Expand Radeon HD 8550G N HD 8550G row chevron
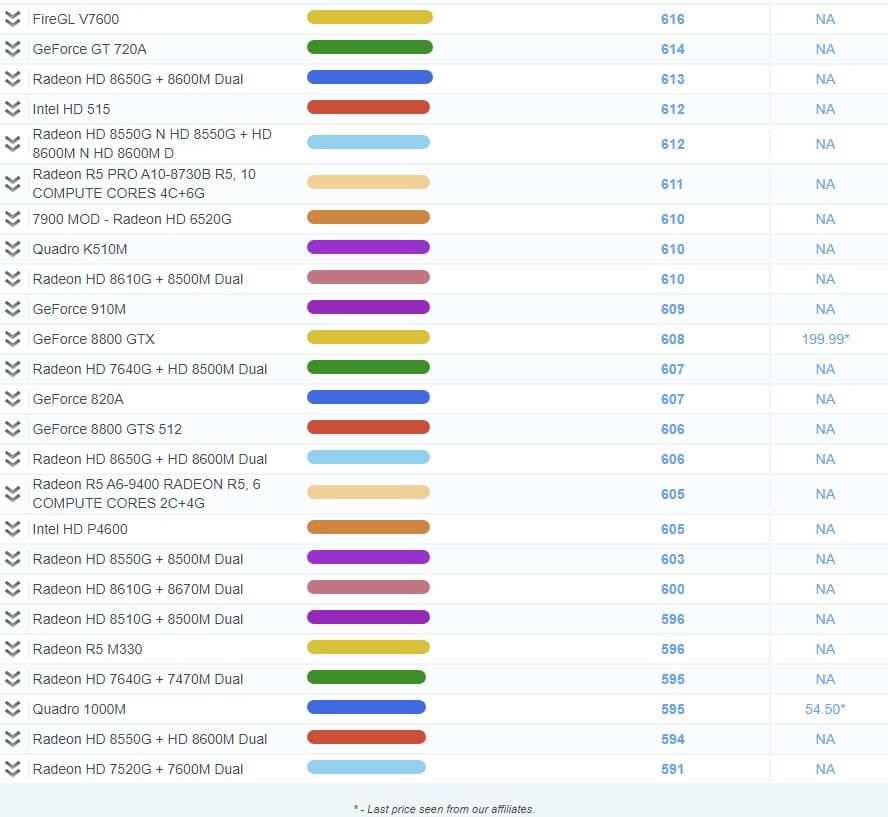 click(12, 144)
